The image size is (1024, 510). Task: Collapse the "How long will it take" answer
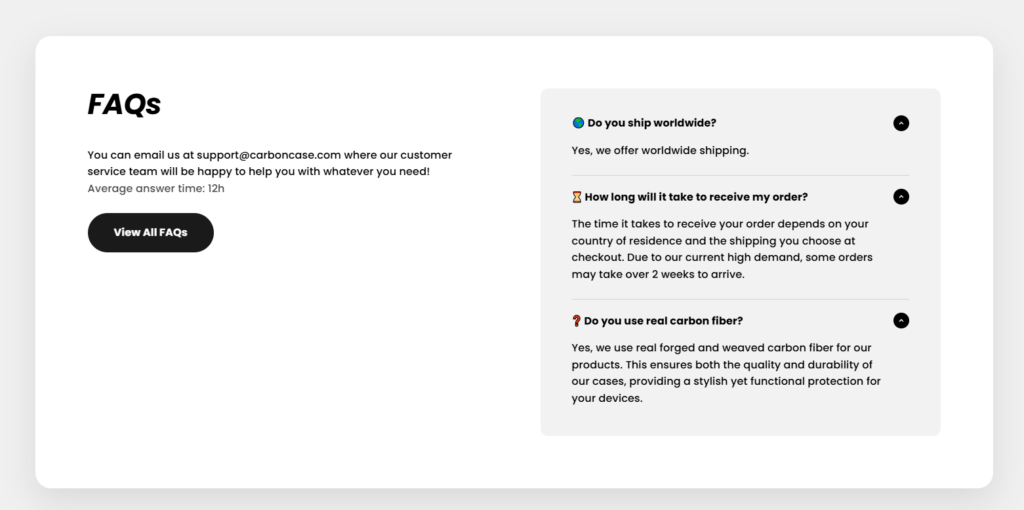pyautogui.click(x=901, y=197)
